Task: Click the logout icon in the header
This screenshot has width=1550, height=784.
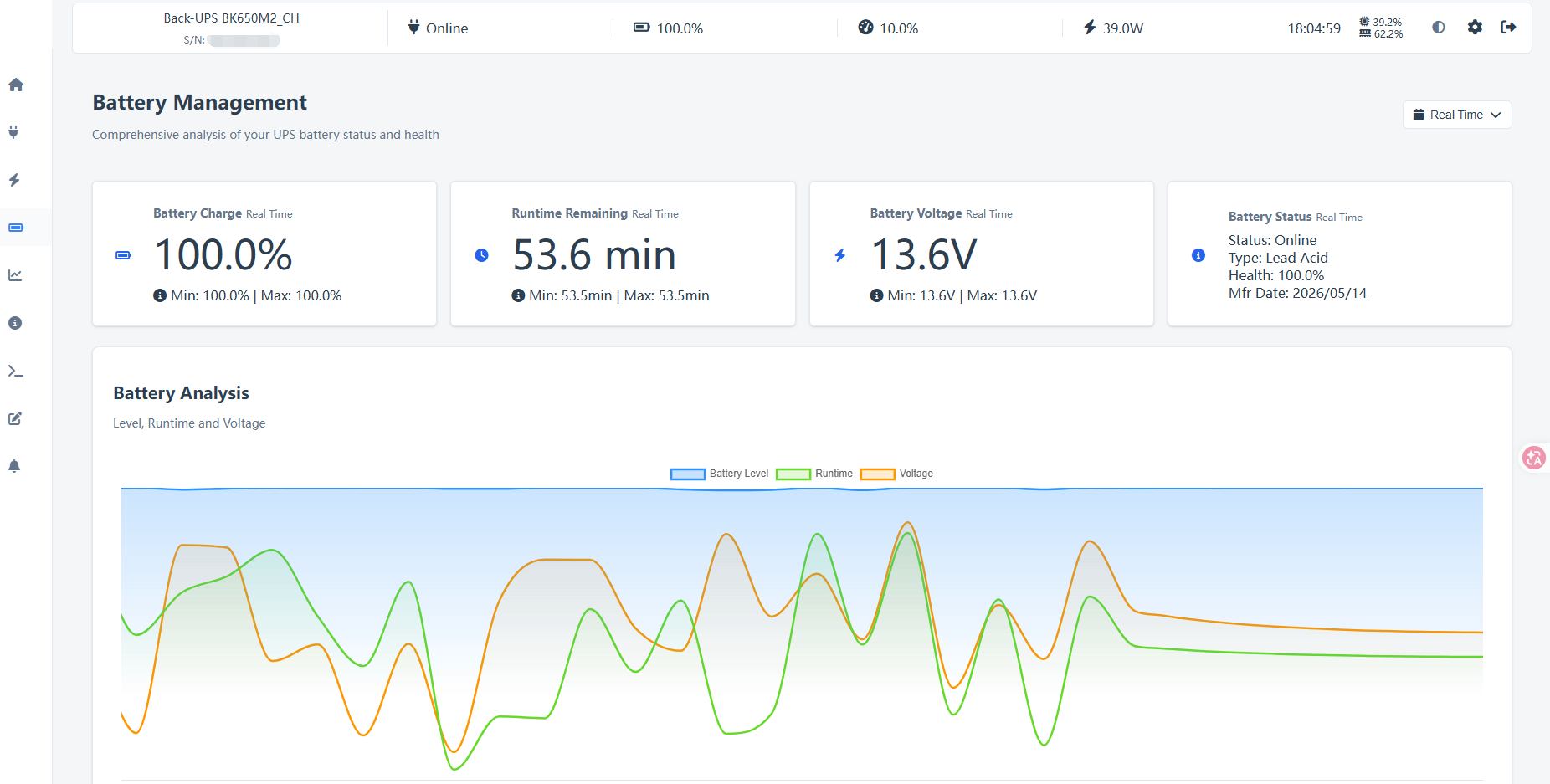Action: pyautogui.click(x=1508, y=27)
